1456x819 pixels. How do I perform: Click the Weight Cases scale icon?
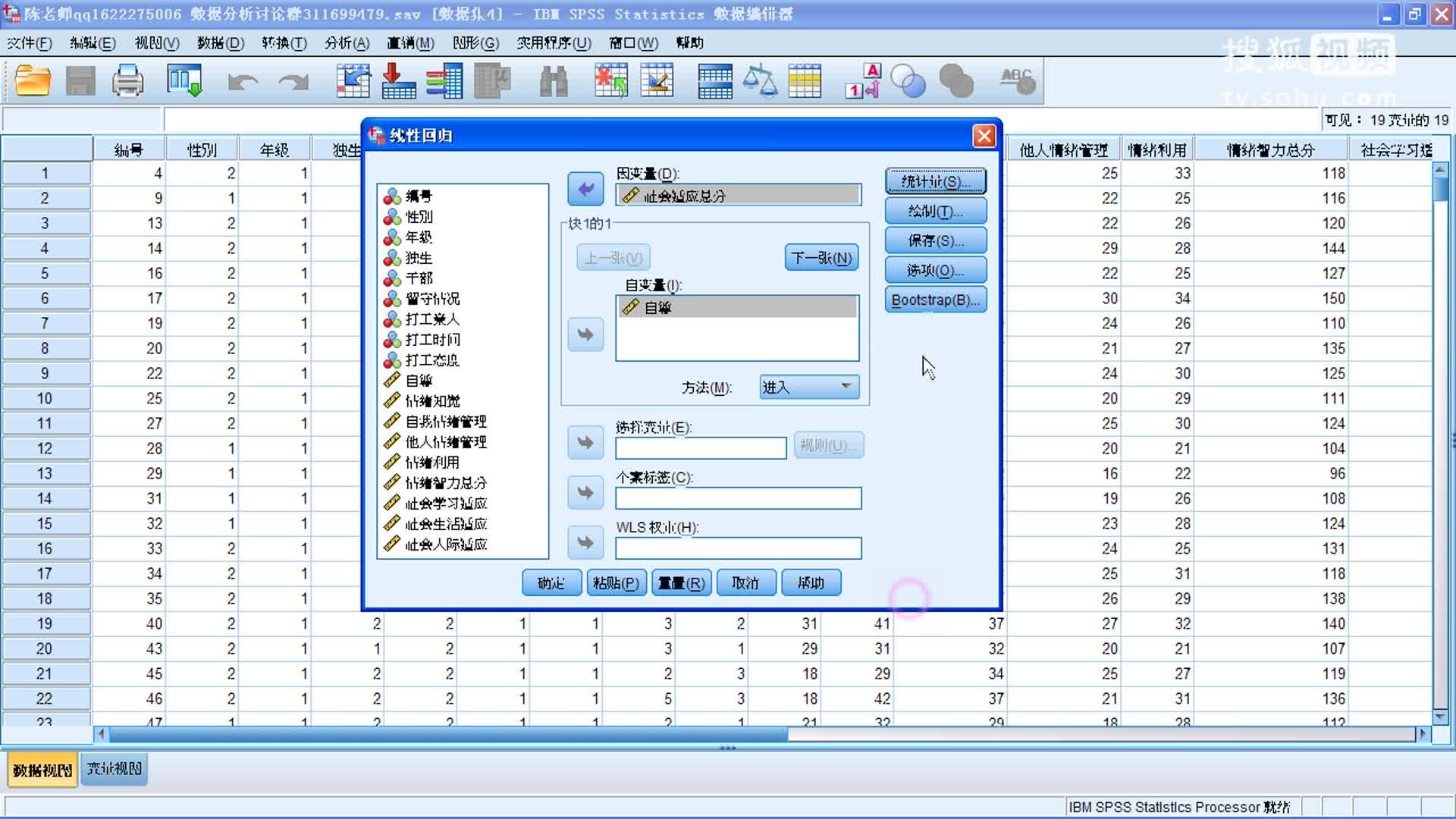(759, 80)
